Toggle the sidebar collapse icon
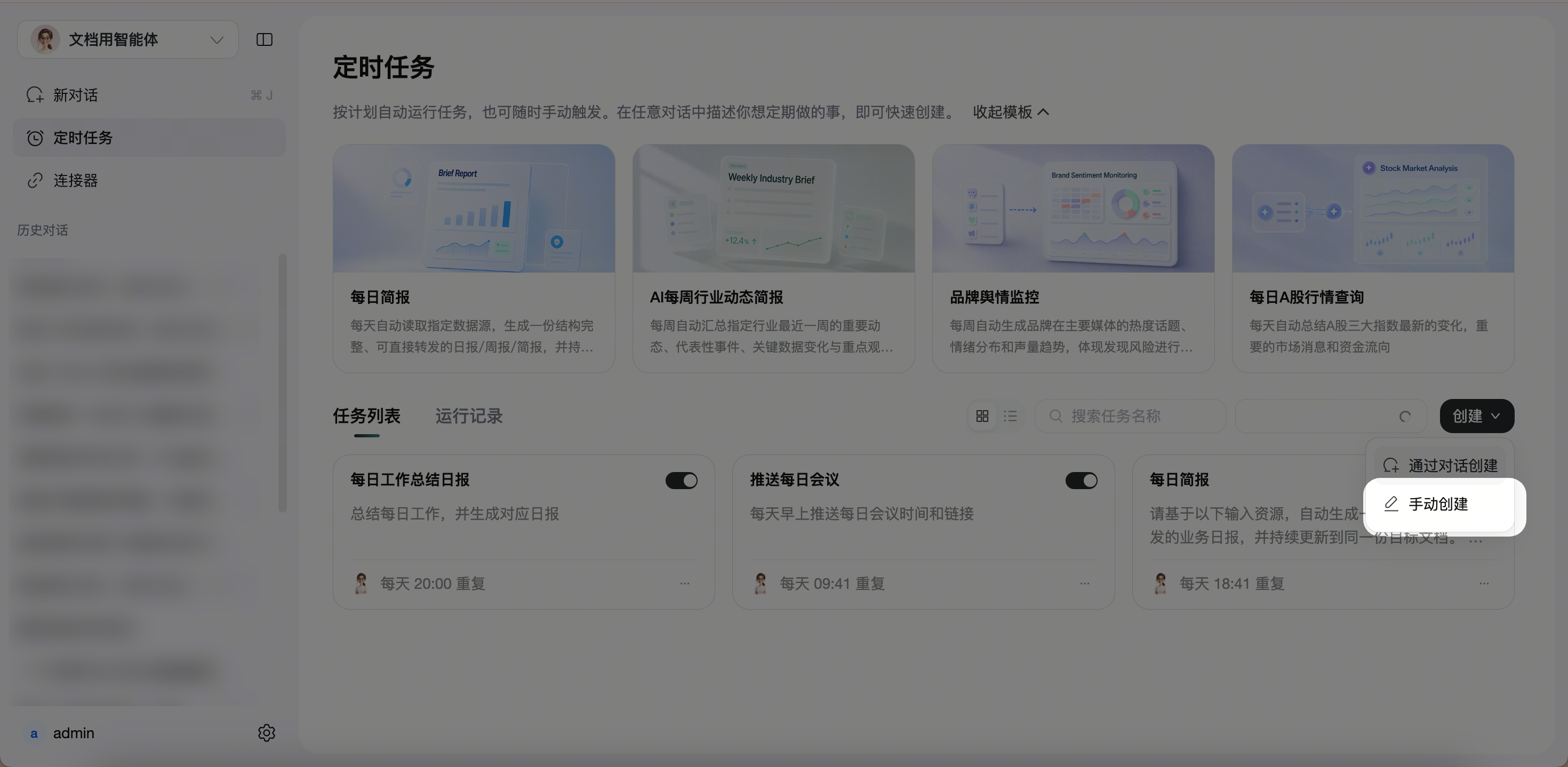Screen dimensions: 1568x767 click(264, 39)
